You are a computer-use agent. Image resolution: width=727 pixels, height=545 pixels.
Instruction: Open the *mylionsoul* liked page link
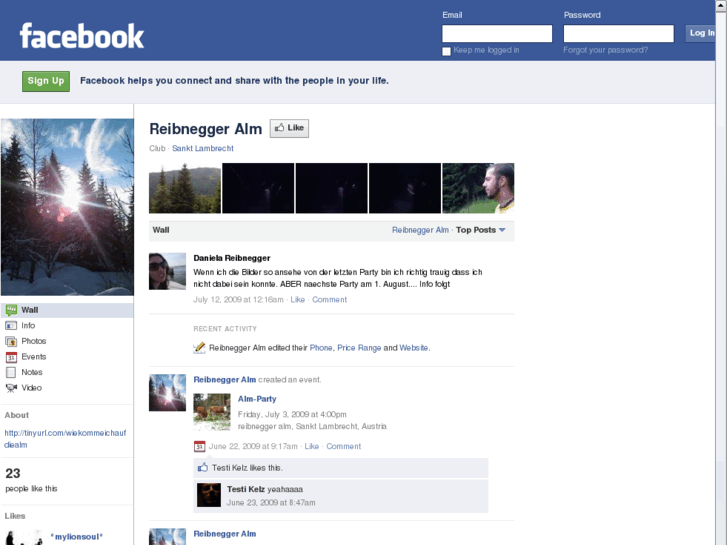click(x=76, y=537)
